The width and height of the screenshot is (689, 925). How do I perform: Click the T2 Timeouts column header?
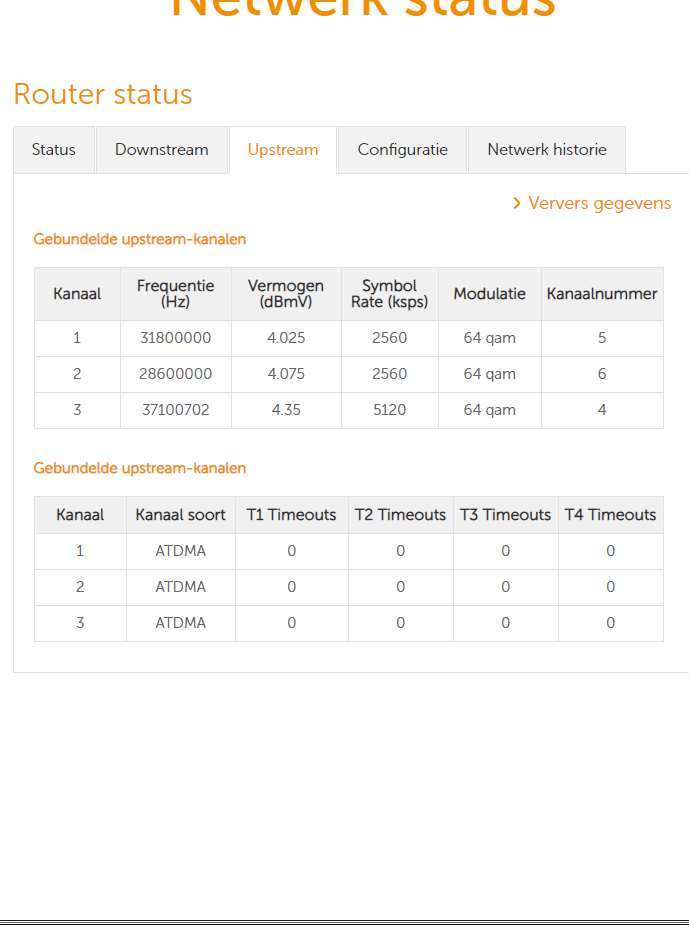(x=401, y=515)
